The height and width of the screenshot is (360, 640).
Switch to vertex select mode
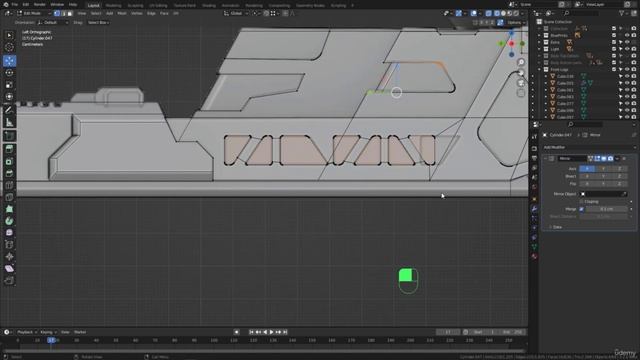[x=57, y=13]
